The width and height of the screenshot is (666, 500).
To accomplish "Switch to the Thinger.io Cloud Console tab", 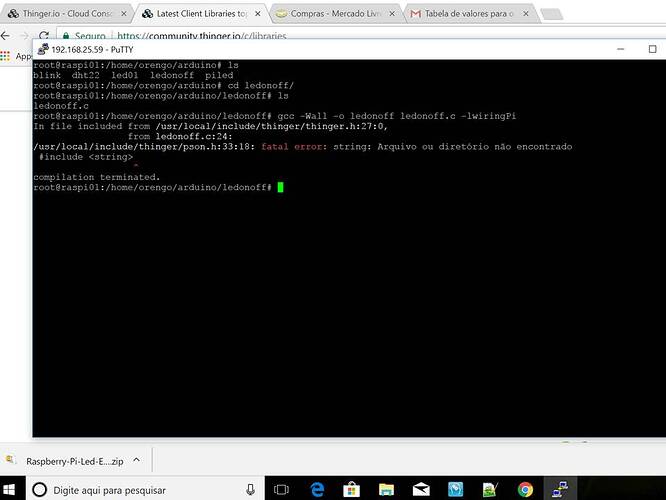I will click(x=64, y=14).
